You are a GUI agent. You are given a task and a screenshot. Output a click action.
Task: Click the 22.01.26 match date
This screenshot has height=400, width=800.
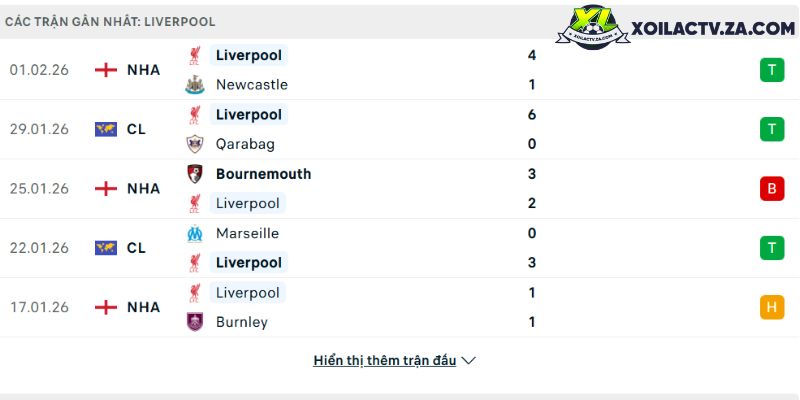point(39,248)
